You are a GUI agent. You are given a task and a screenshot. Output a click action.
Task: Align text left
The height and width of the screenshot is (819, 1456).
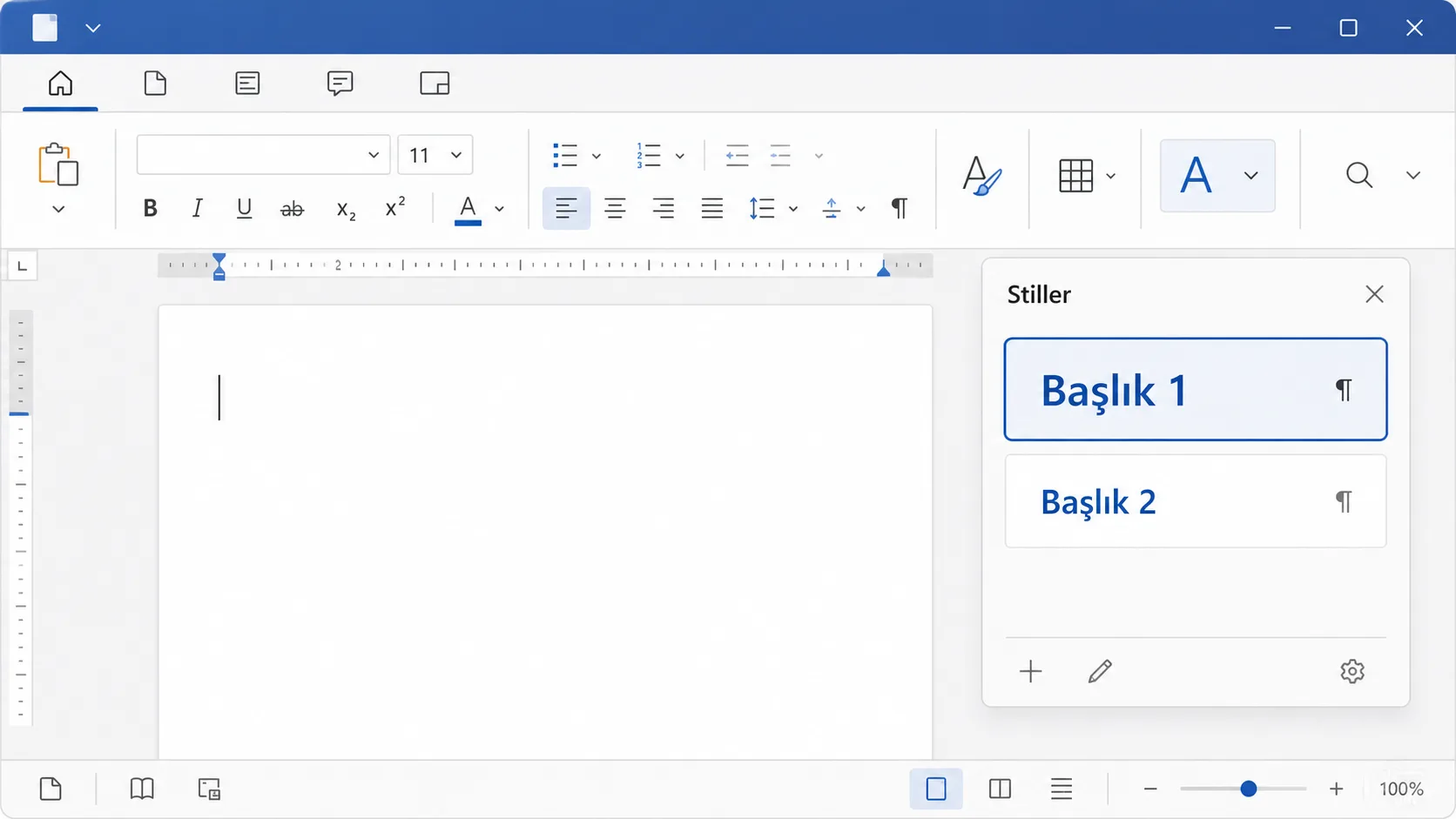[x=566, y=208]
